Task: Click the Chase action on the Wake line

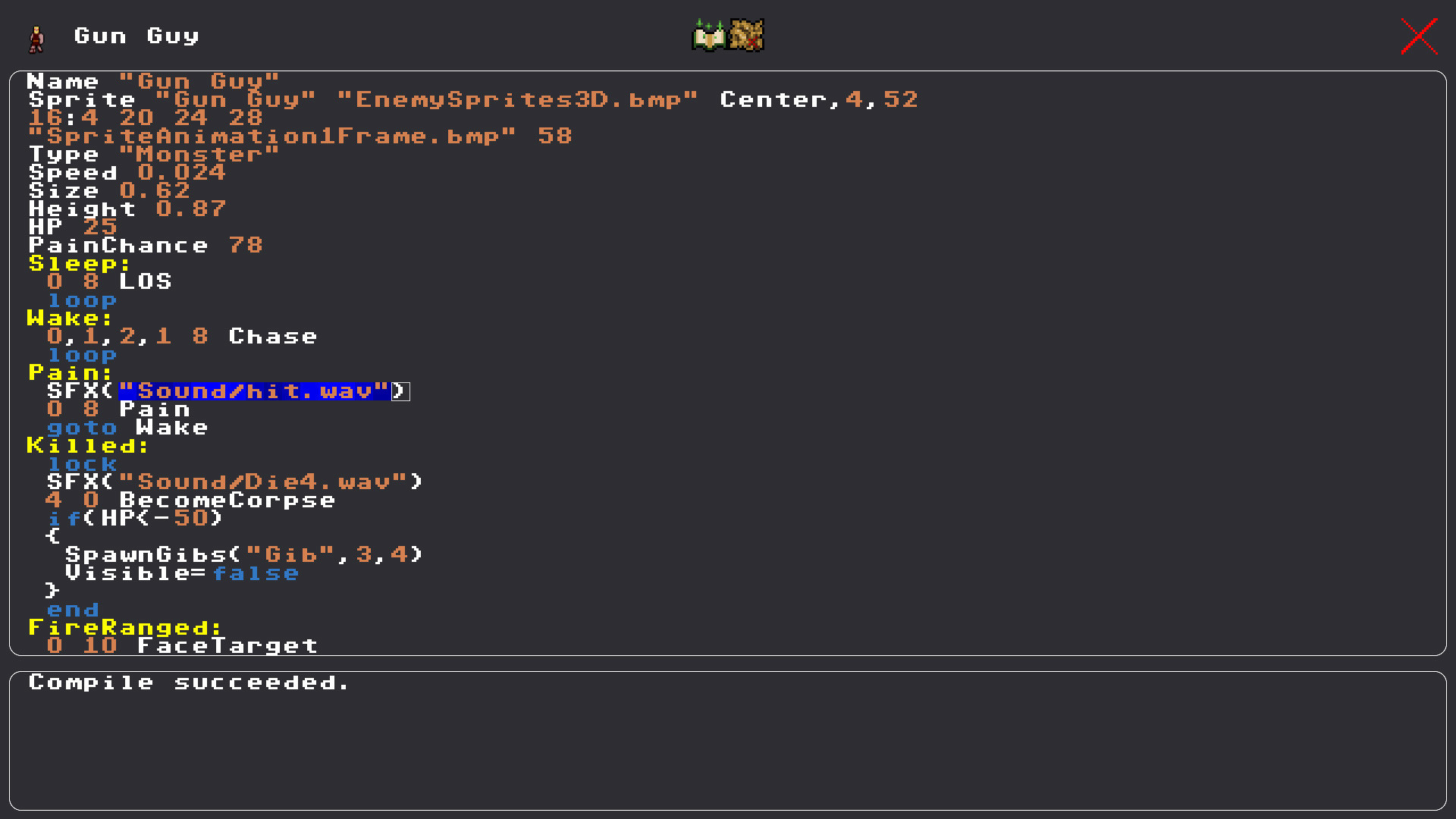Action: coord(272,336)
